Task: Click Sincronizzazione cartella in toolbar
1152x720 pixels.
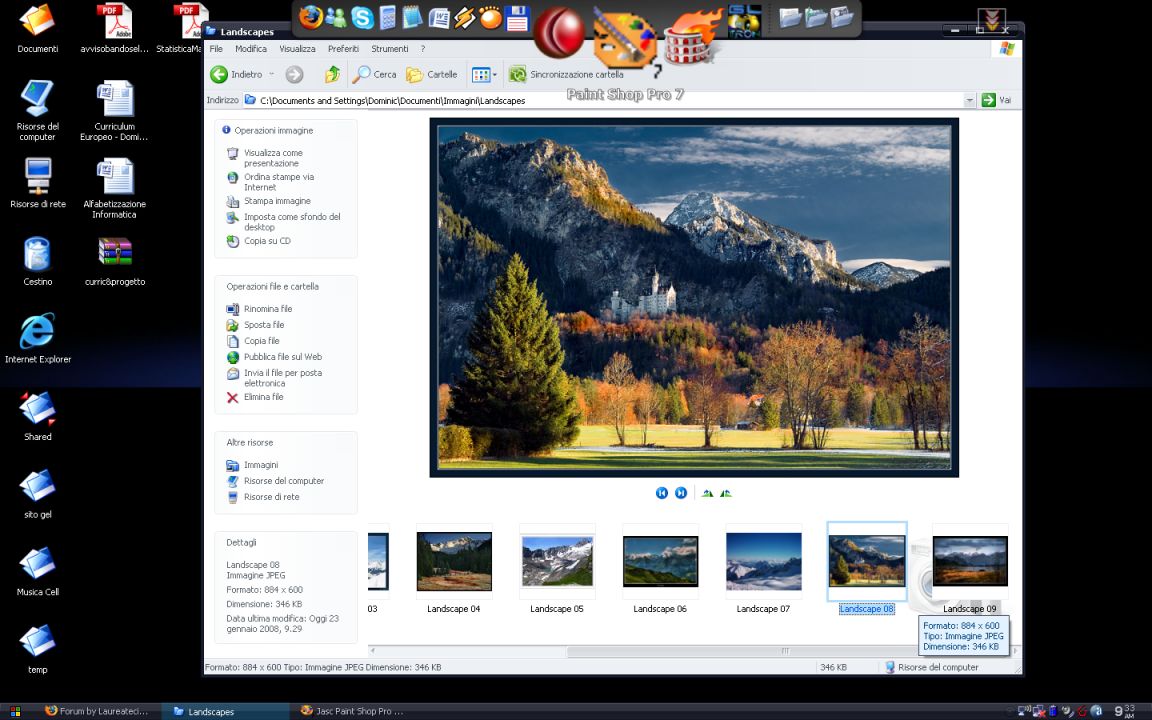Action: pyautogui.click(x=566, y=74)
